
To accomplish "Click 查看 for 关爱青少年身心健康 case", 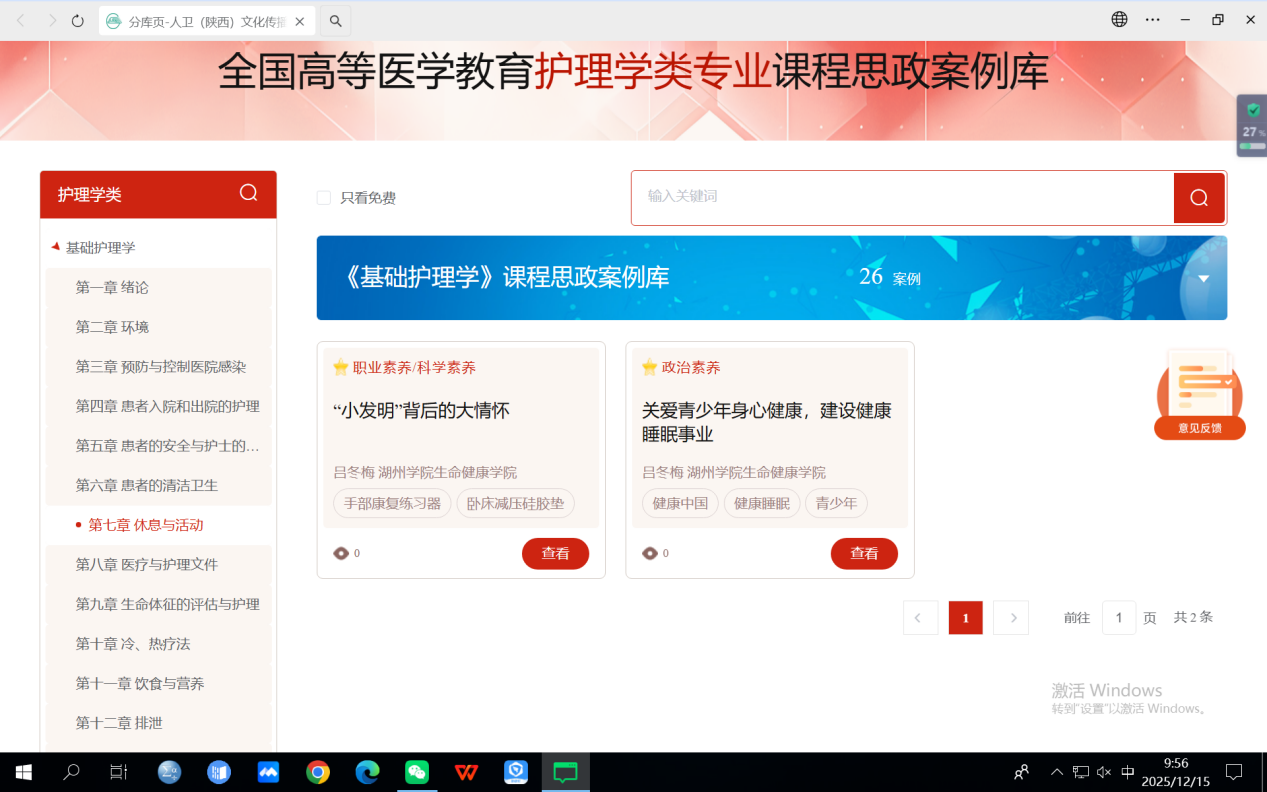I will (x=864, y=553).
